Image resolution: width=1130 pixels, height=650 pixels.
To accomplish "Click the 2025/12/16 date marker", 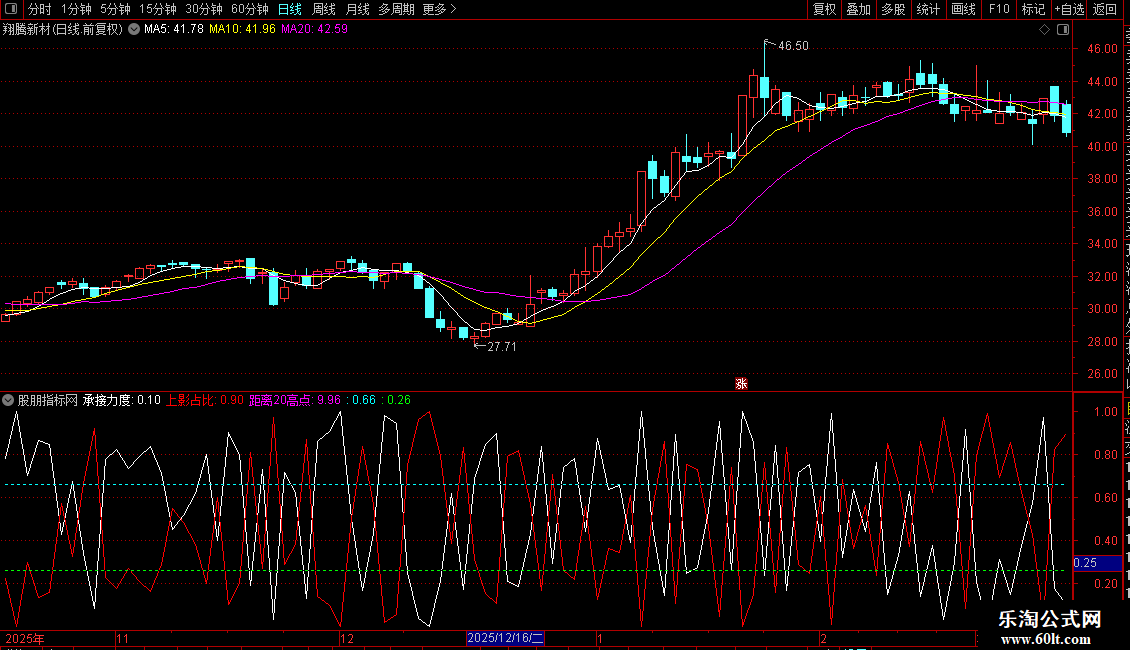I will point(505,638).
